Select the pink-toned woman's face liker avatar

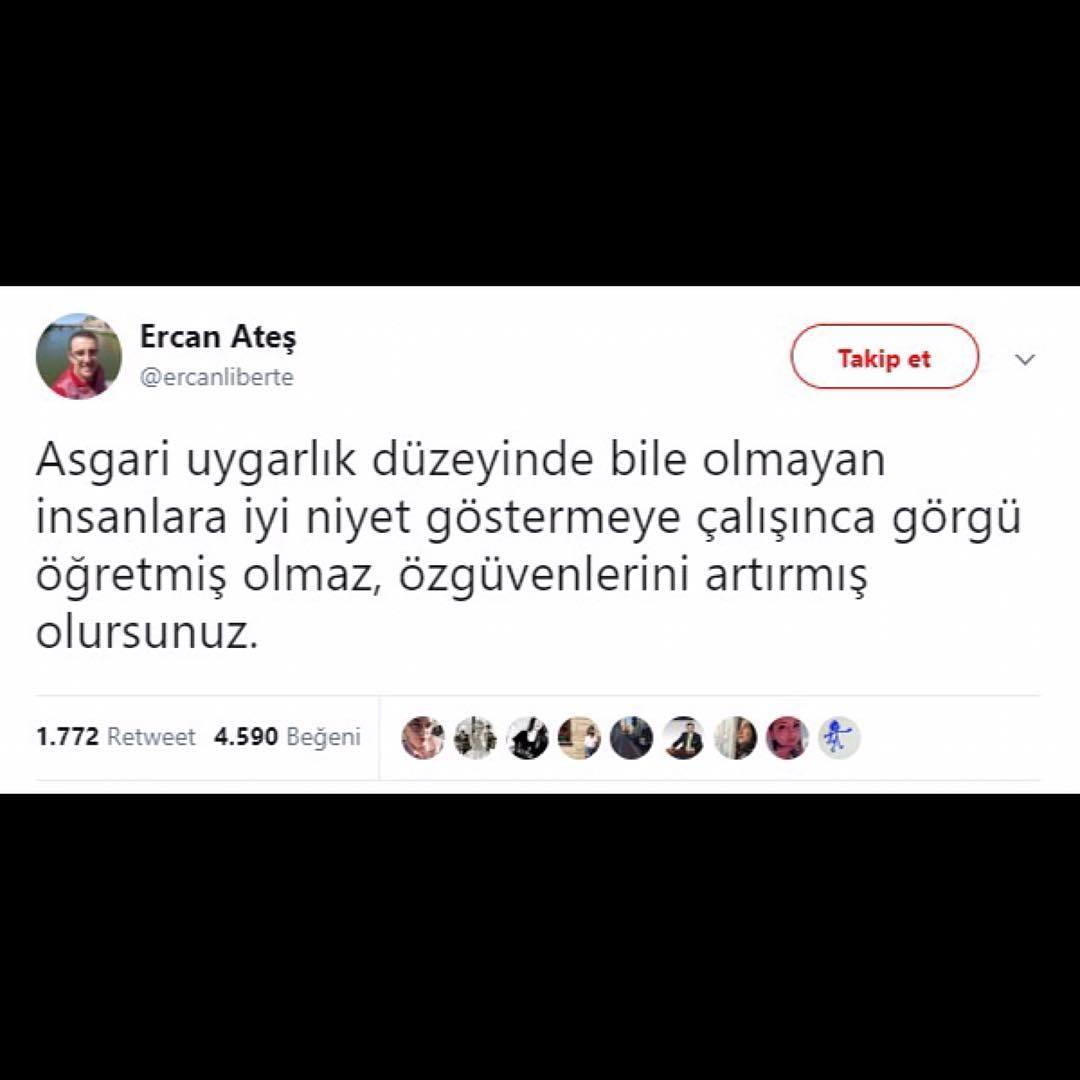click(787, 738)
